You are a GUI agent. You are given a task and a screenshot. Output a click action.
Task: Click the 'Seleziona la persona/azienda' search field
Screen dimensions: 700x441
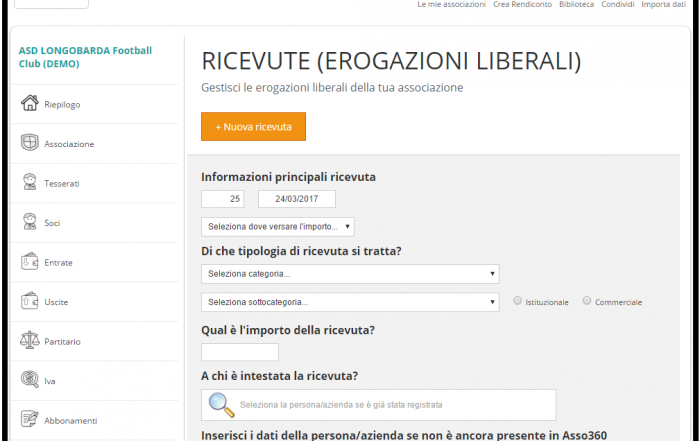pos(379,405)
